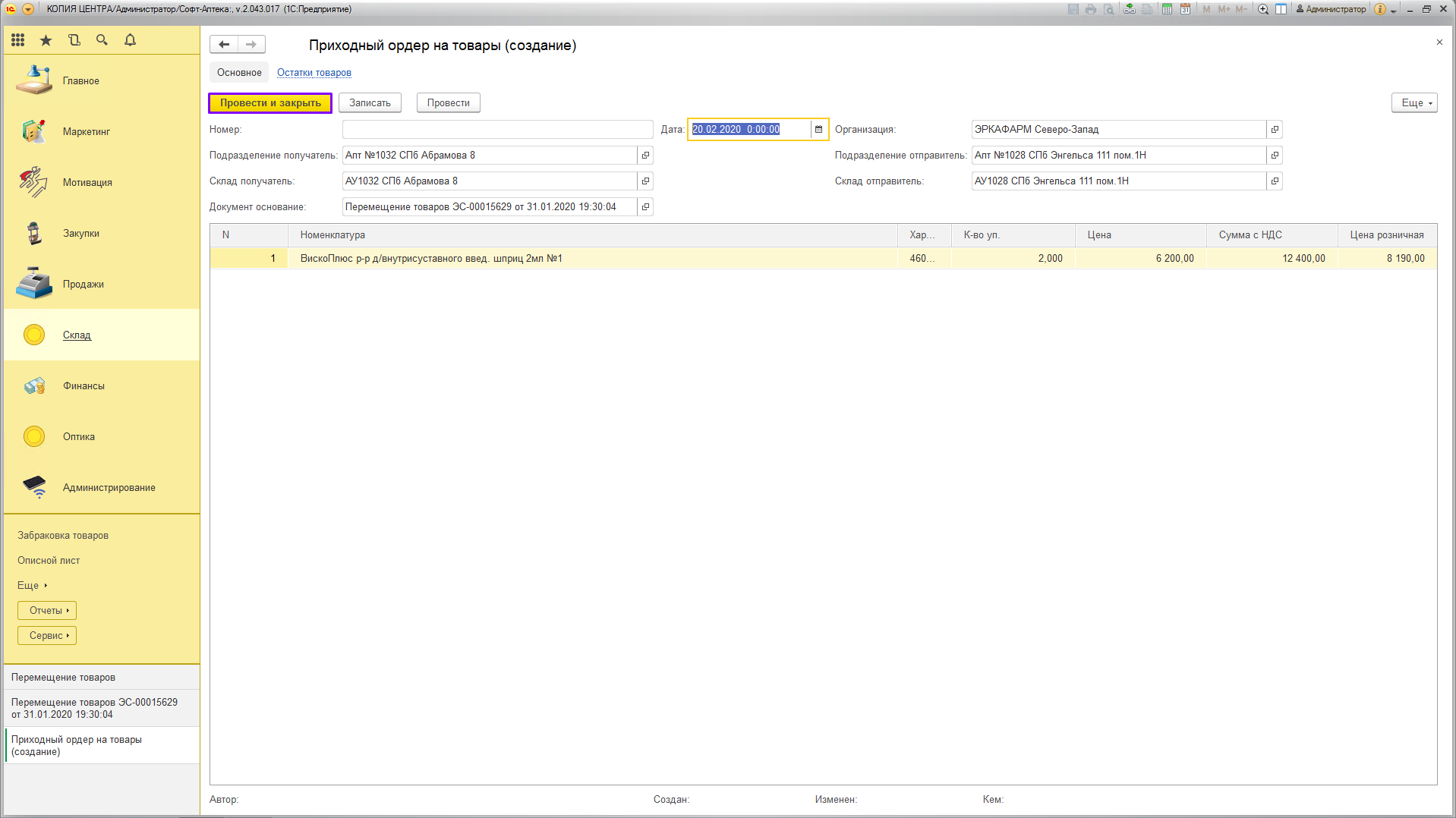Expand the Еще dropdown at top right
1456x818 pixels.
click(1413, 103)
